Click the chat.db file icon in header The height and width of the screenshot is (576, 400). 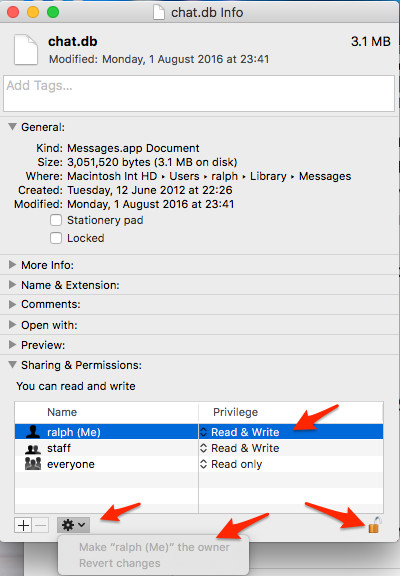26,50
